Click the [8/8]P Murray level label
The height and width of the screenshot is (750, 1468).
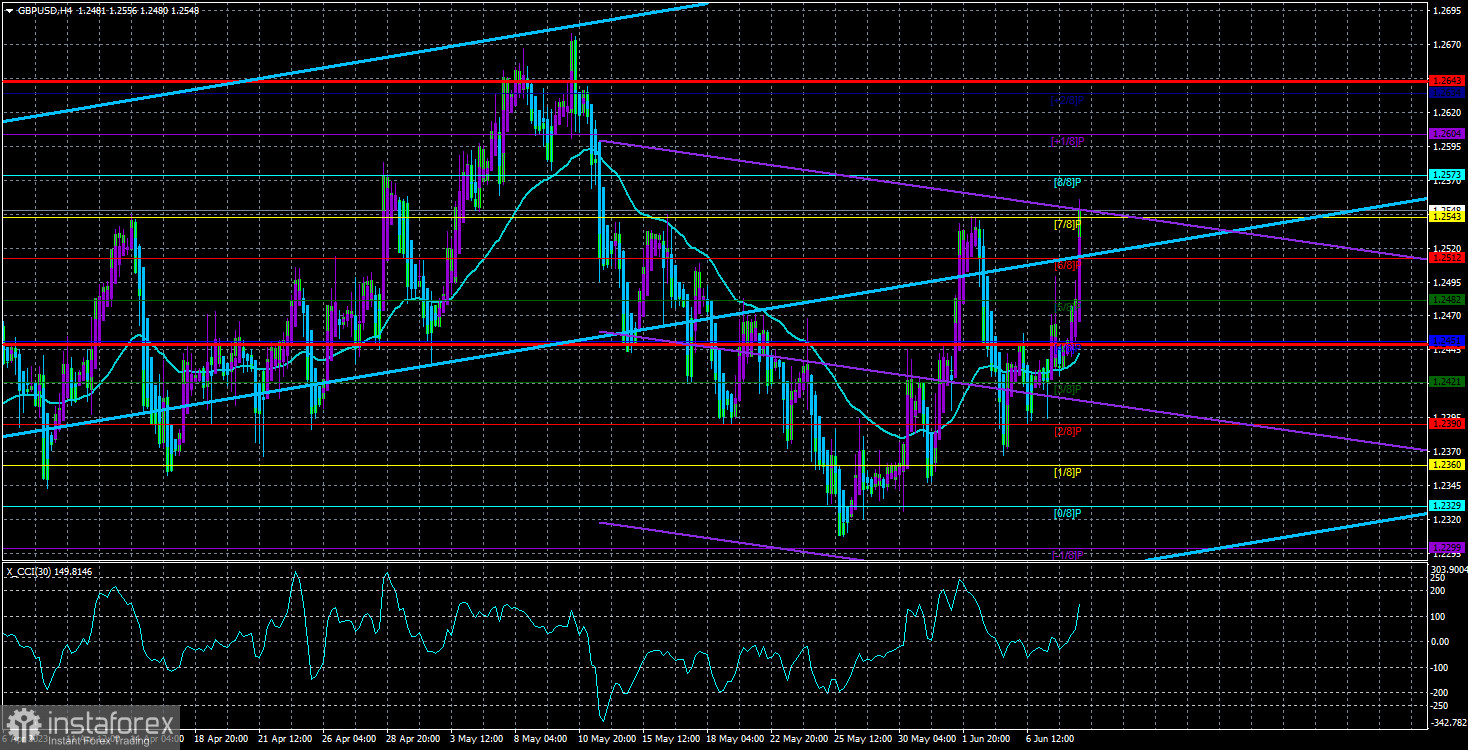click(1068, 183)
